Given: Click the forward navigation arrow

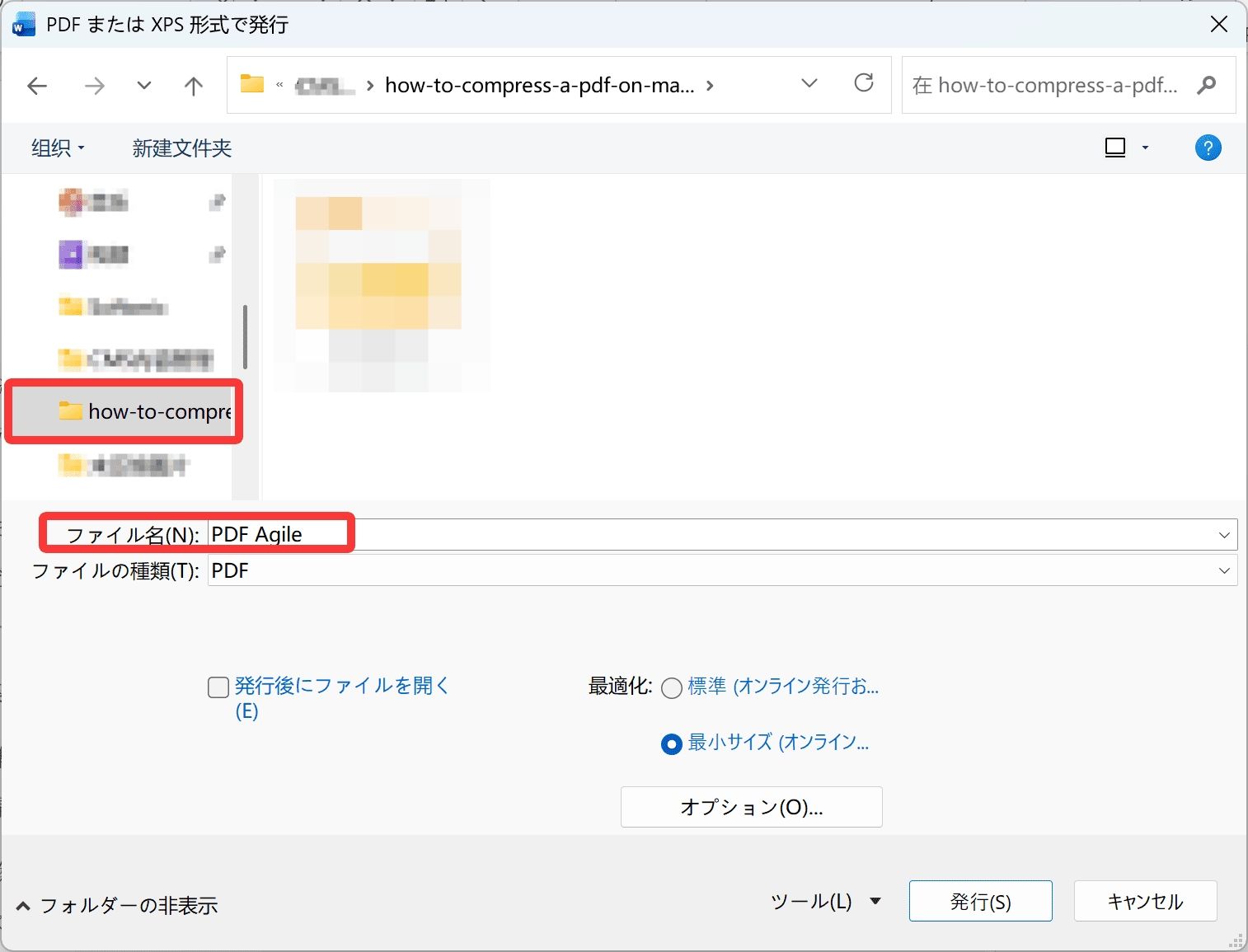Looking at the screenshot, I should [93, 85].
